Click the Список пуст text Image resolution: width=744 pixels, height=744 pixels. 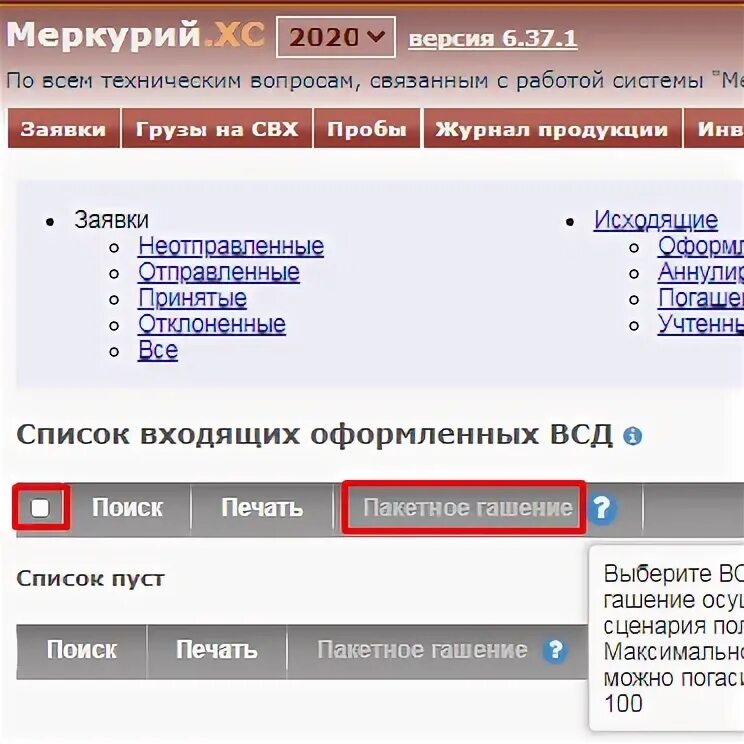coord(90,578)
